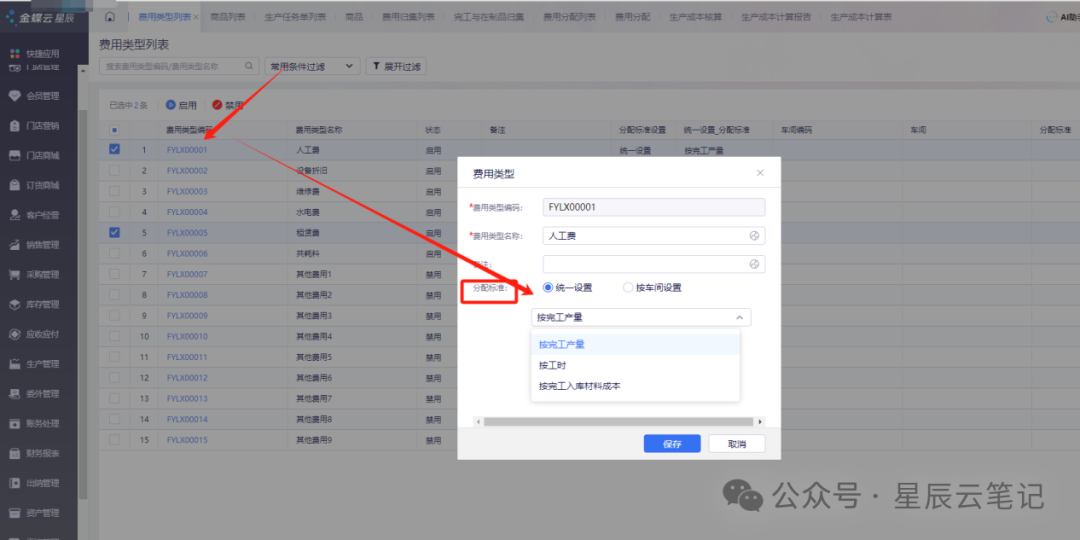Uncheck the row 5 租赁费 checkbox
The height and width of the screenshot is (540, 1080).
tap(114, 233)
